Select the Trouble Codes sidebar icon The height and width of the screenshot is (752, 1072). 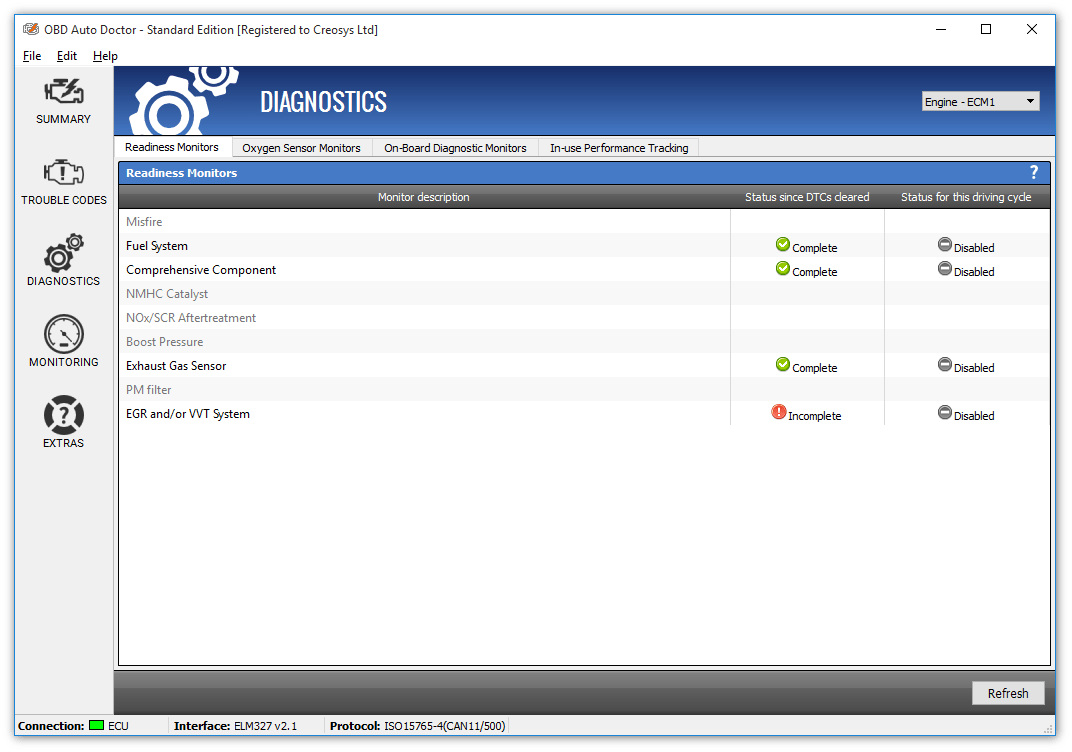63,182
